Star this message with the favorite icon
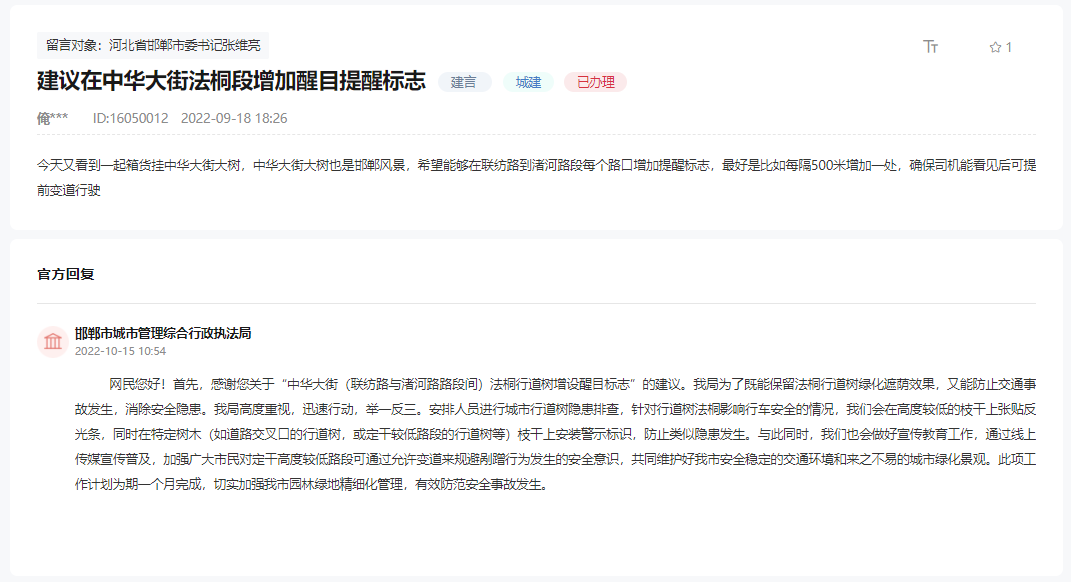 (995, 47)
